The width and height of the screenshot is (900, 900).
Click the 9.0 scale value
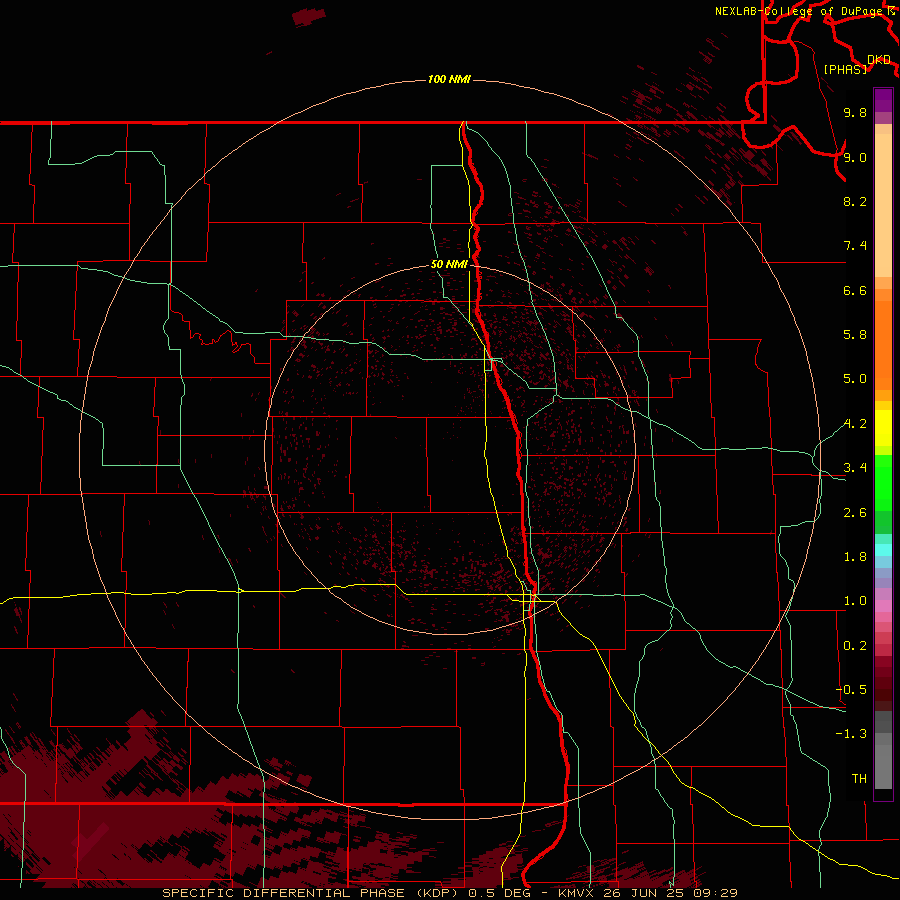(855, 157)
